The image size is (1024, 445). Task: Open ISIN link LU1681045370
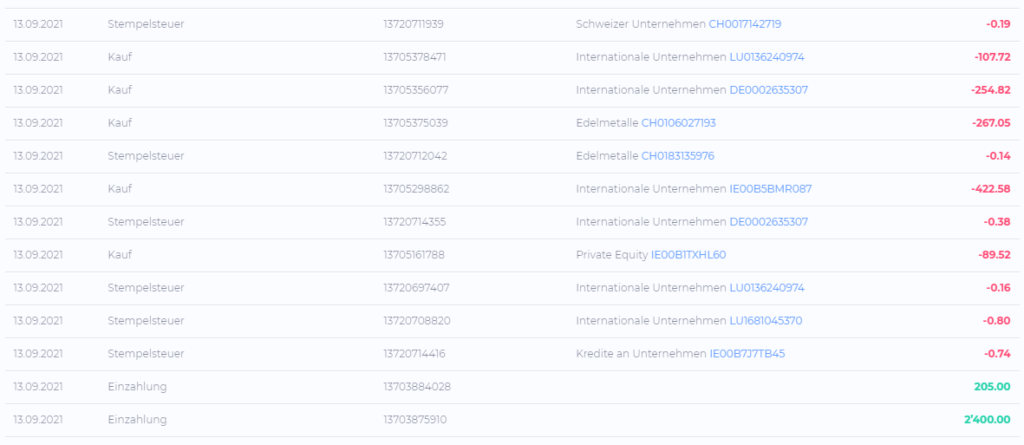(766, 321)
